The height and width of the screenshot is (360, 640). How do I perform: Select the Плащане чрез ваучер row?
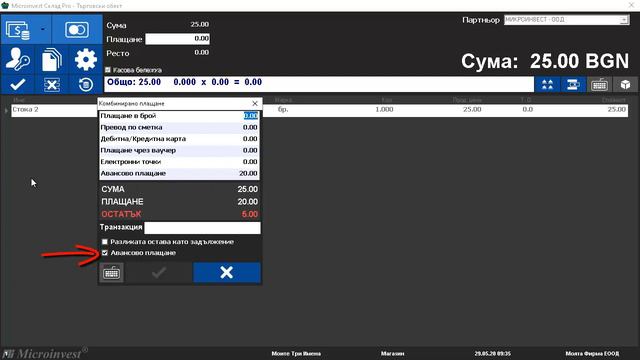pyautogui.click(x=179, y=150)
